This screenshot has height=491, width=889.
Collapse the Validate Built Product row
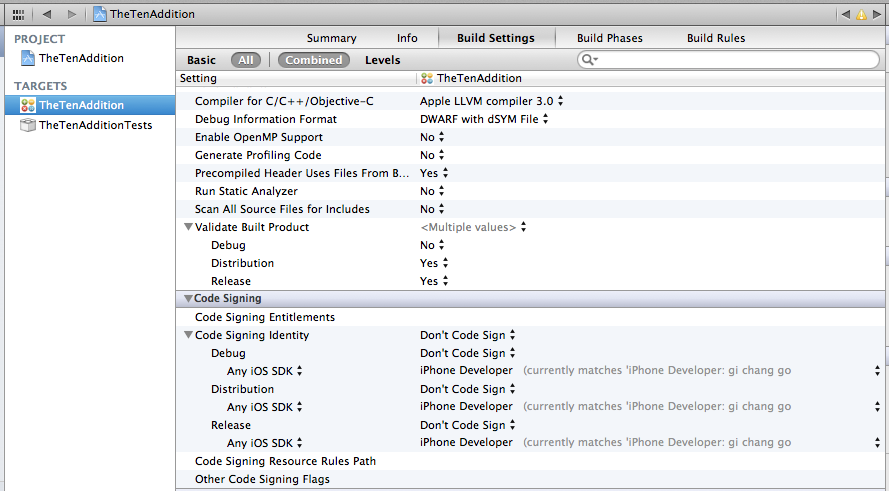(188, 227)
